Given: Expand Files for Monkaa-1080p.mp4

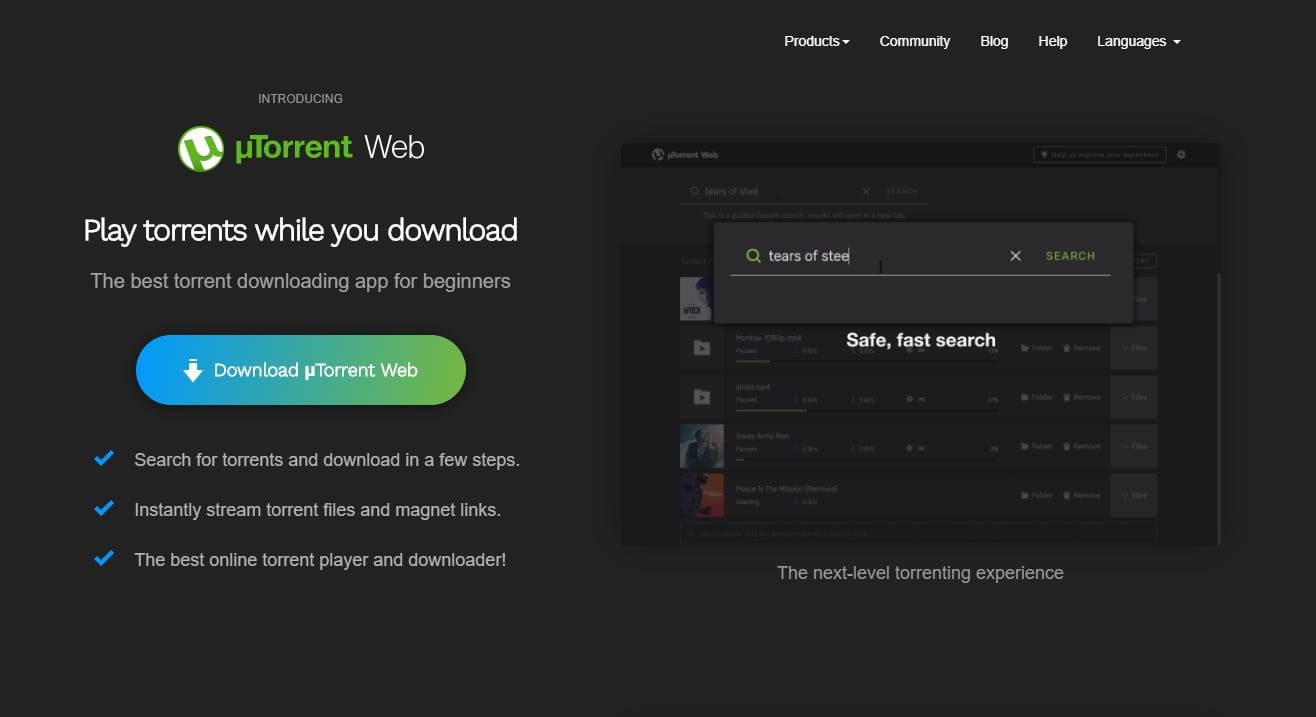Looking at the screenshot, I should pyautogui.click(x=1134, y=348).
